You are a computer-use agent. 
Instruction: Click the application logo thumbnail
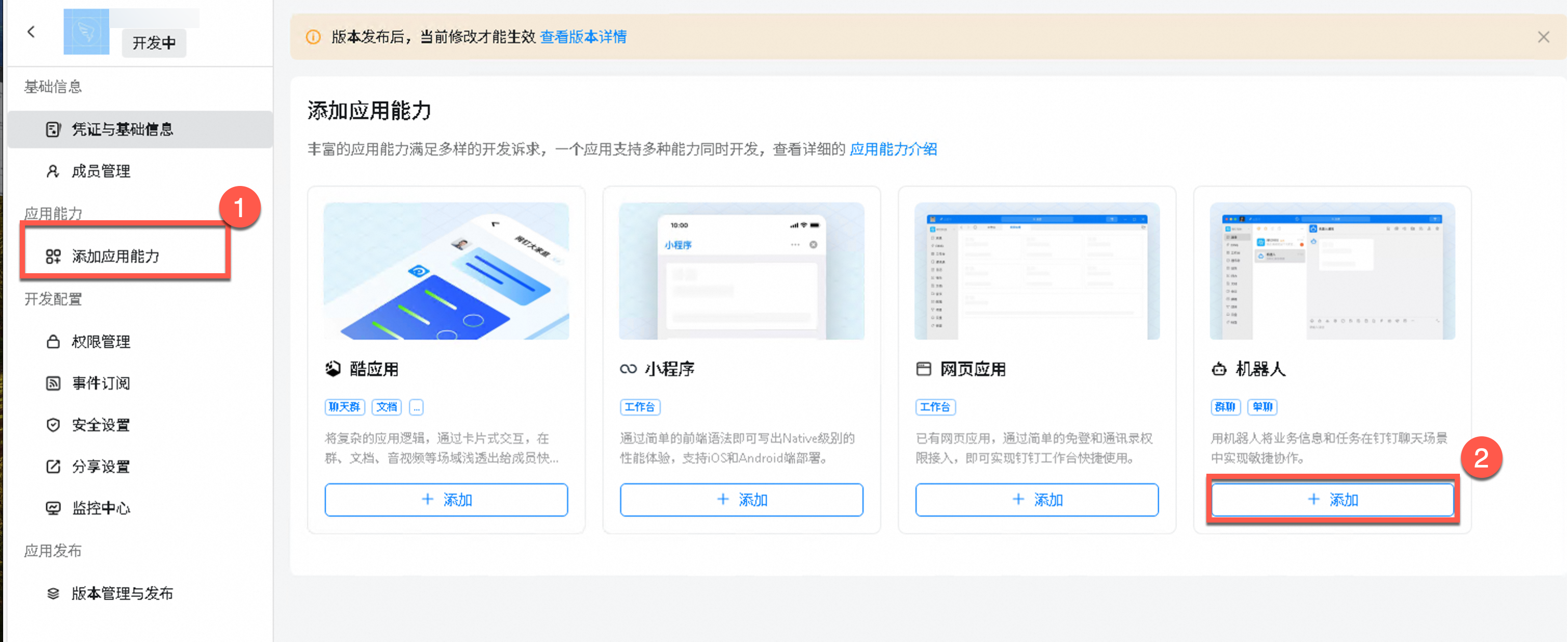(x=86, y=32)
